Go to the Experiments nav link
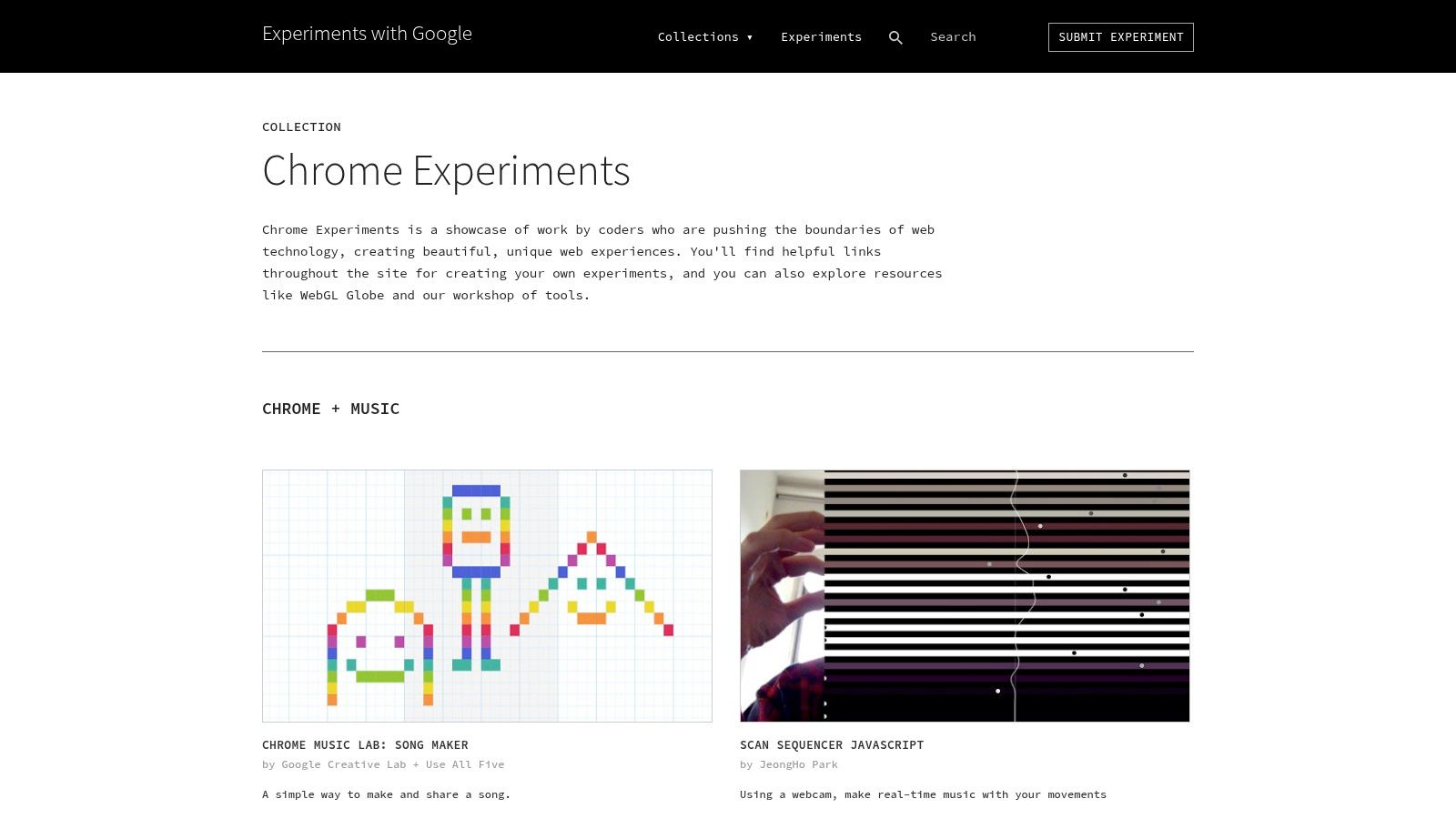This screenshot has height=819, width=1456. (x=821, y=37)
